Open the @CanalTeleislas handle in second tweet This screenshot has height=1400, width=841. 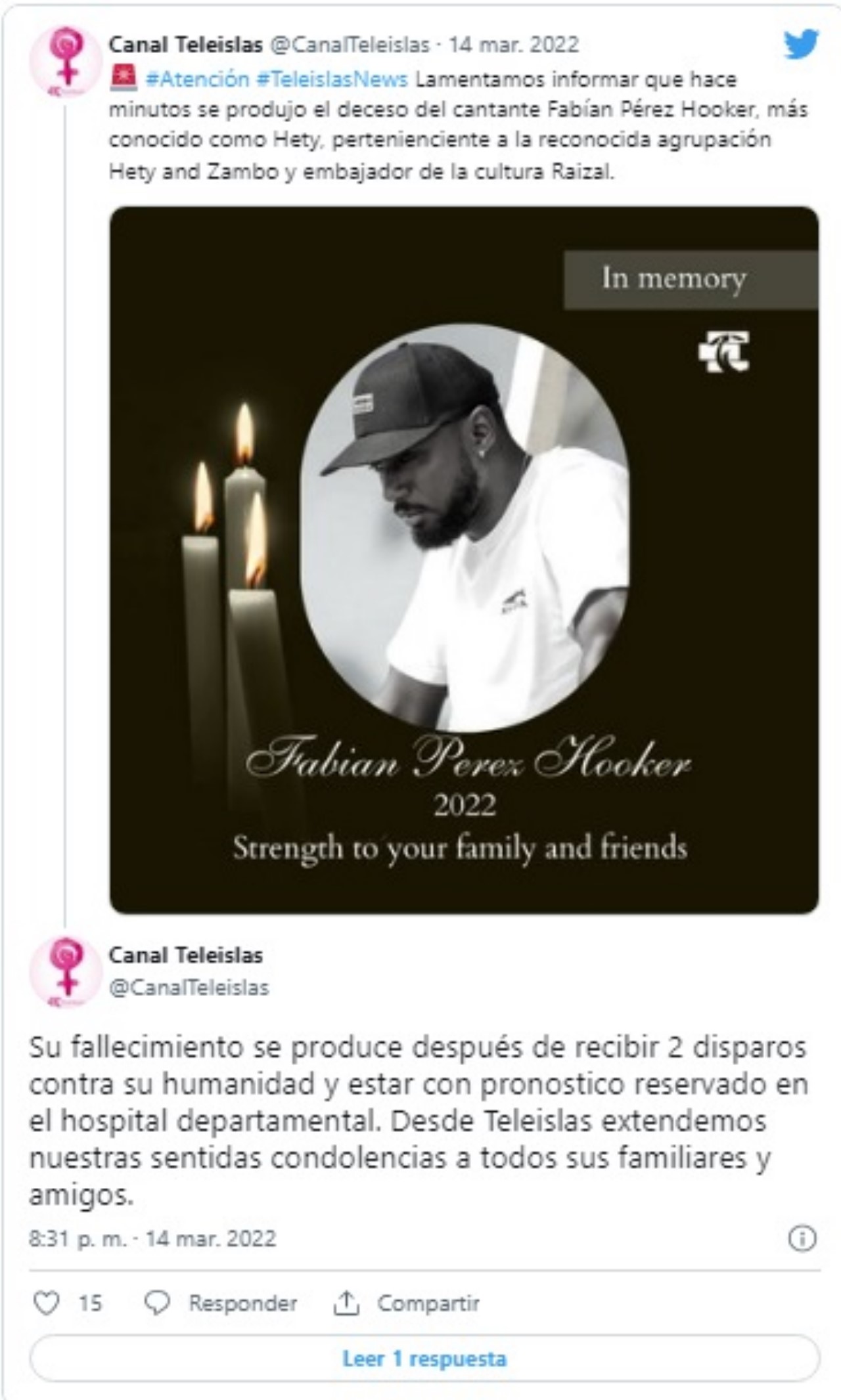(189, 988)
